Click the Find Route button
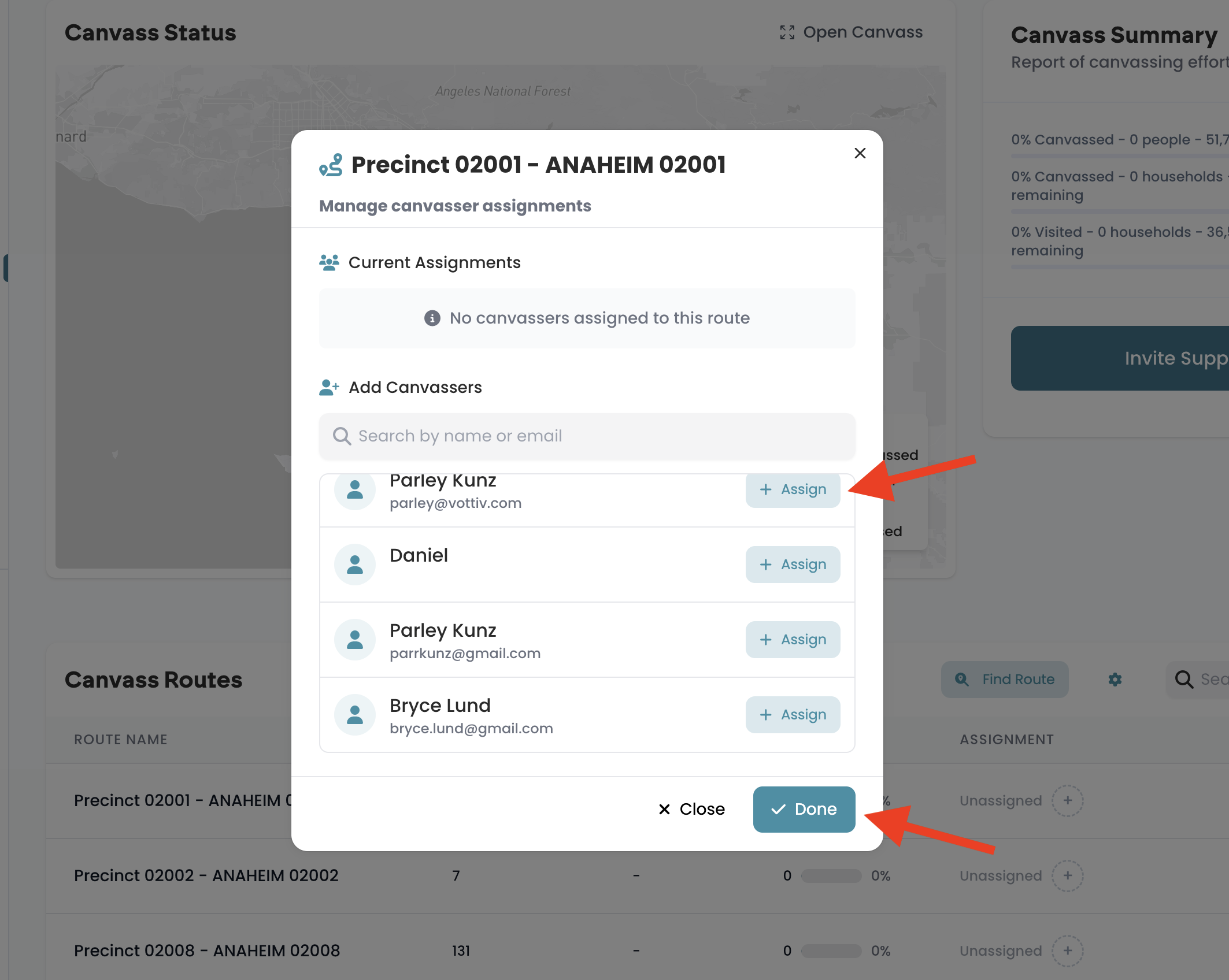 tap(1005, 680)
